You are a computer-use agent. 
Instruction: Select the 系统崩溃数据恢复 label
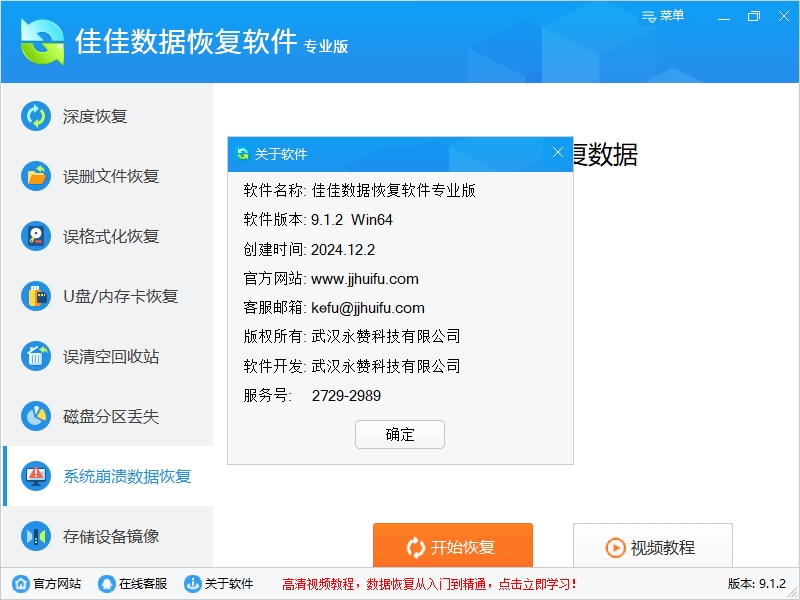pyautogui.click(x=127, y=476)
